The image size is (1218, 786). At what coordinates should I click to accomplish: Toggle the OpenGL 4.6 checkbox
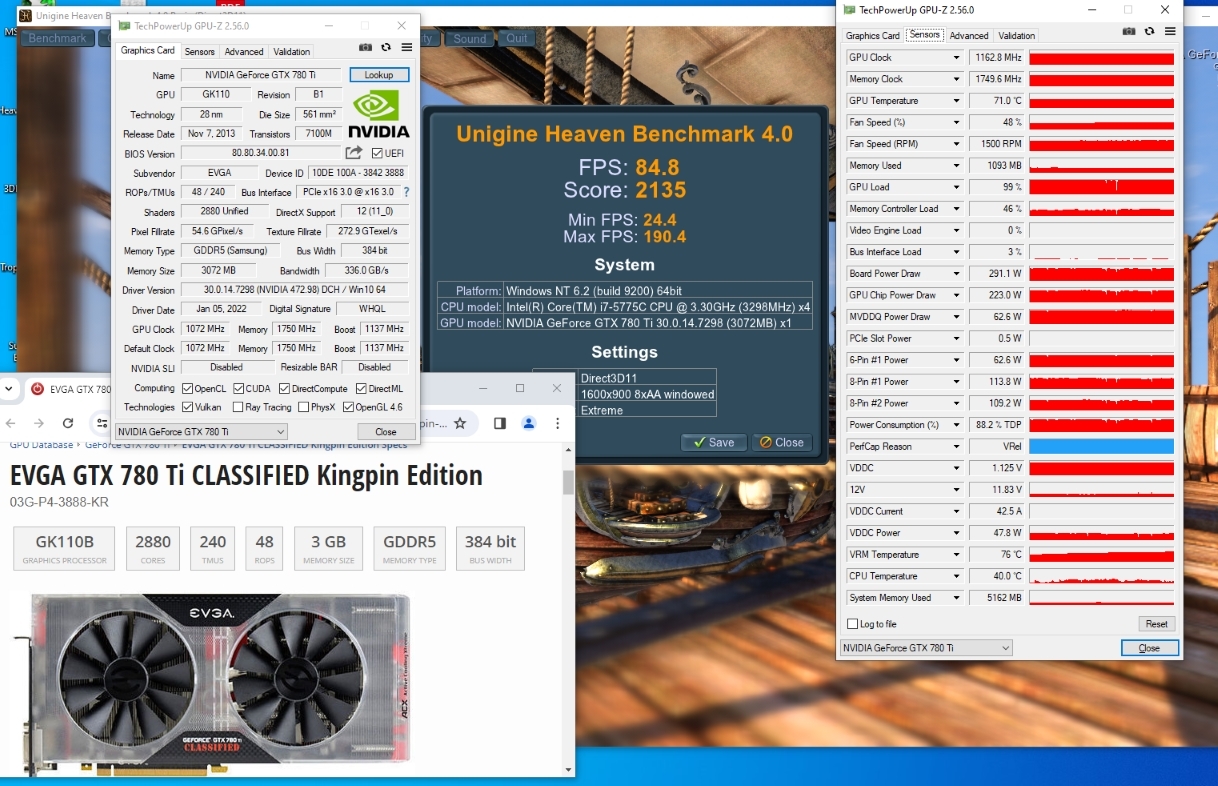[x=348, y=407]
